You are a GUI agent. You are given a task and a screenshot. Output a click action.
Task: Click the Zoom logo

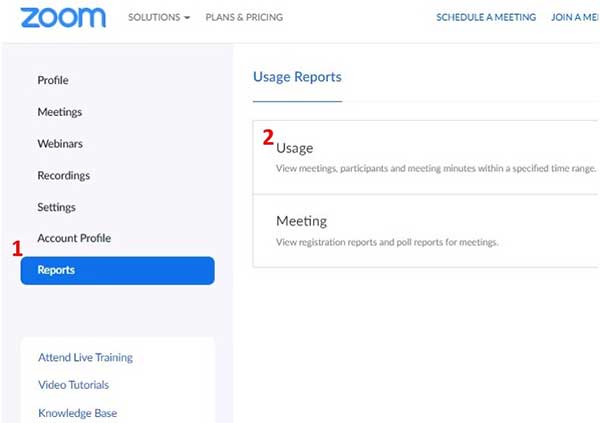coord(62,18)
